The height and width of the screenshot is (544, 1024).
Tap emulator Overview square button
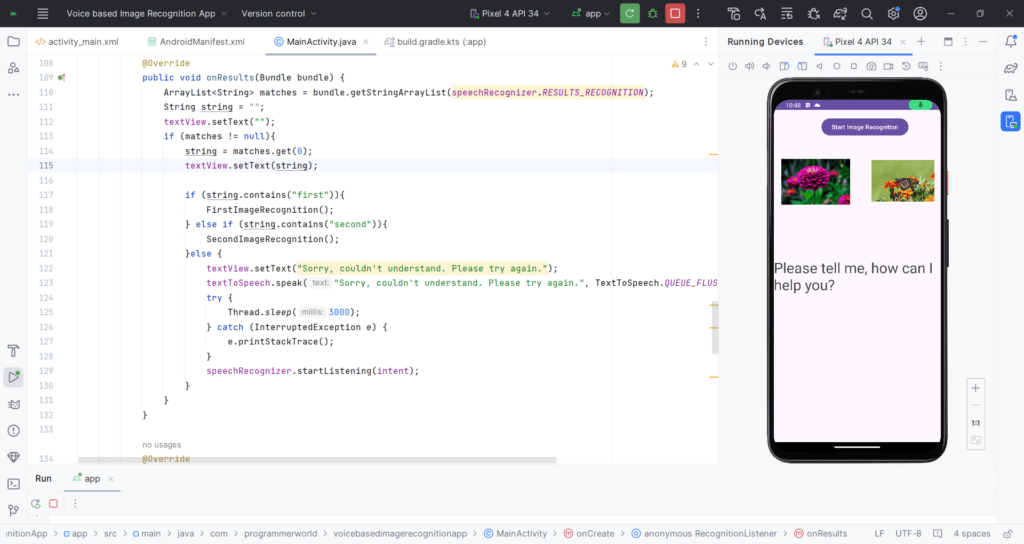(x=854, y=66)
